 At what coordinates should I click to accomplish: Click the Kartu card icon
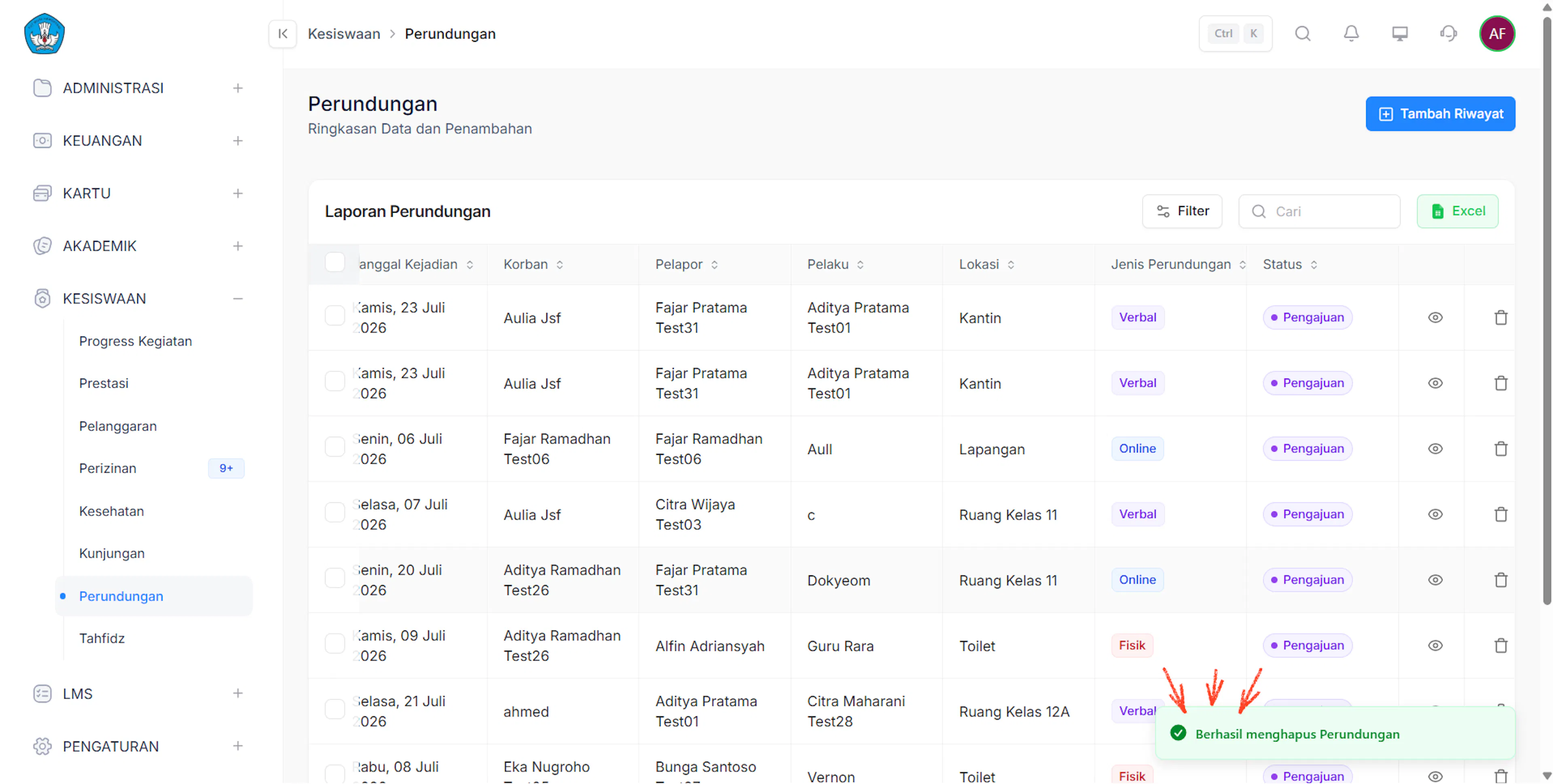[42, 193]
